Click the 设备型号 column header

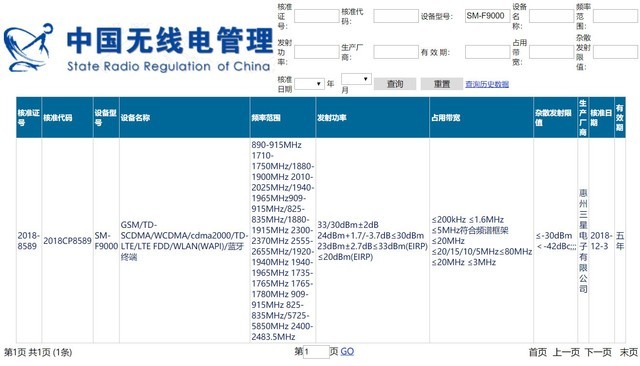click(x=106, y=118)
